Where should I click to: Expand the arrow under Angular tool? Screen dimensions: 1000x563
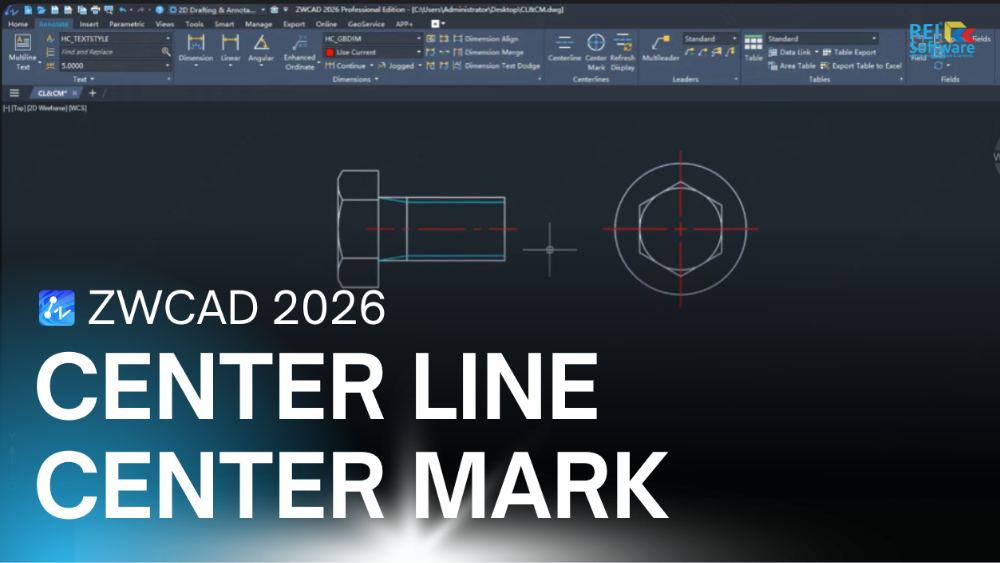click(261, 66)
